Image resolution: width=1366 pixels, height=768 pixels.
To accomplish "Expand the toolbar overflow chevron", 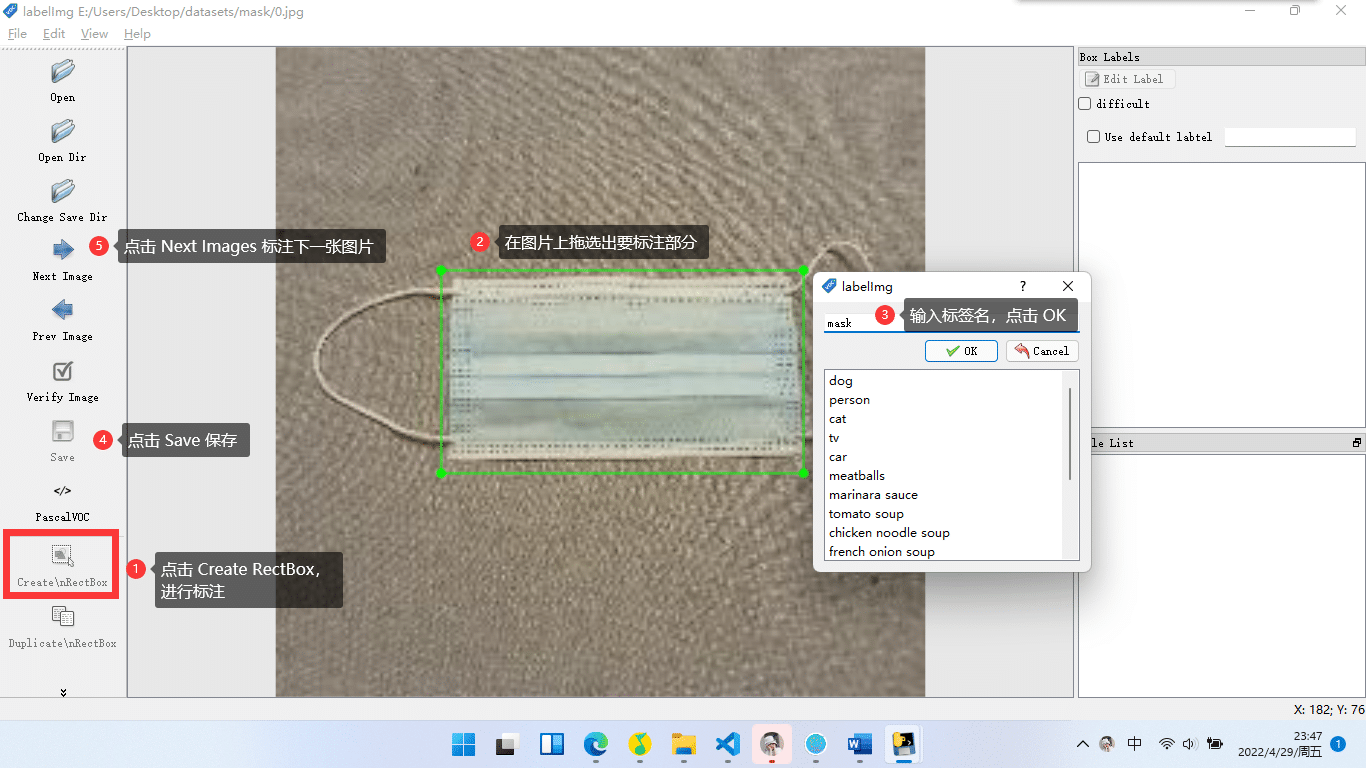I will coord(63,692).
